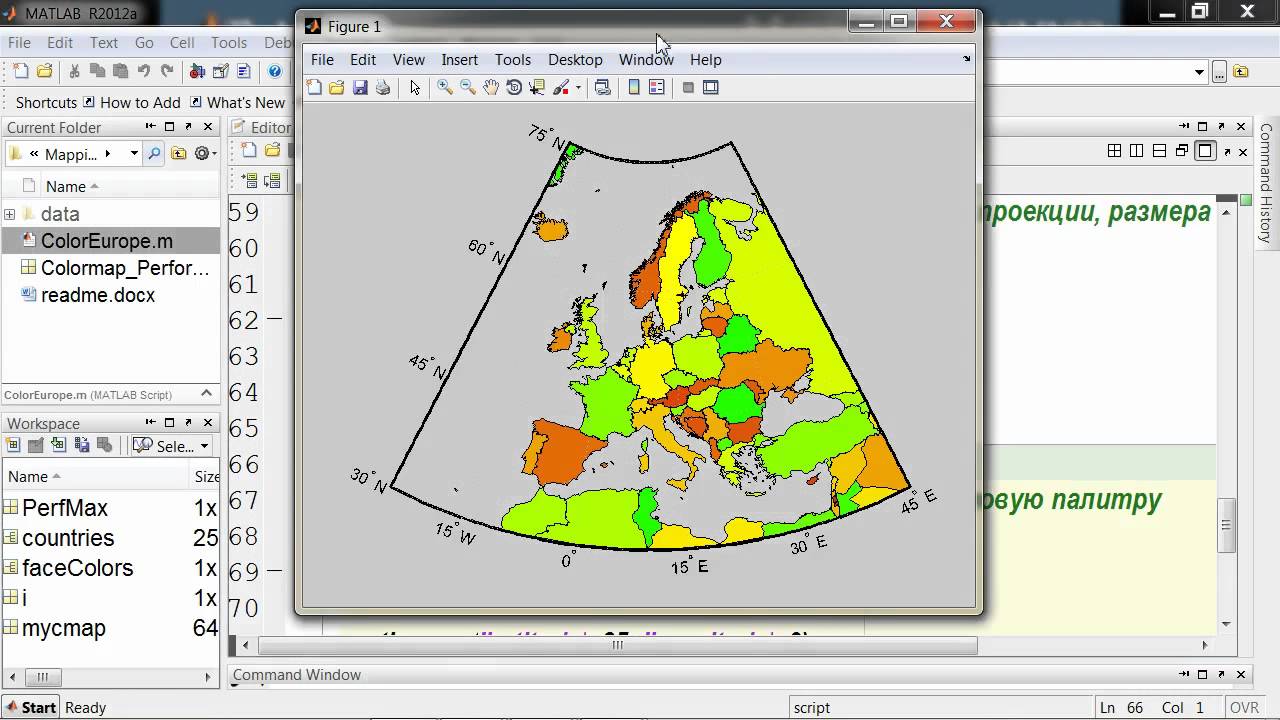Open the Cell menu in MATLAB main window
The width and height of the screenshot is (1280, 720).
tap(182, 43)
